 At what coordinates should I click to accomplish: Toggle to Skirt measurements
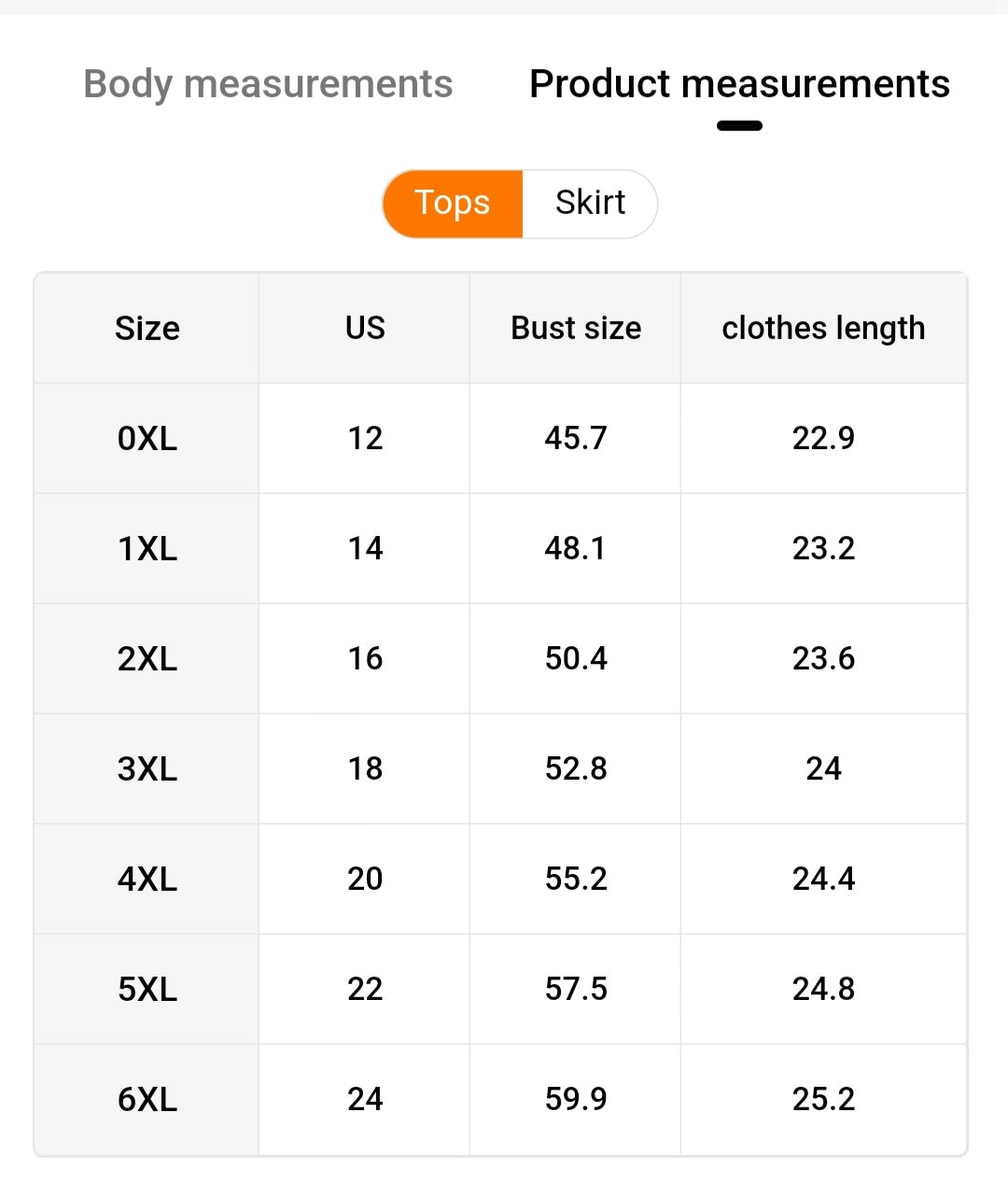pos(590,203)
